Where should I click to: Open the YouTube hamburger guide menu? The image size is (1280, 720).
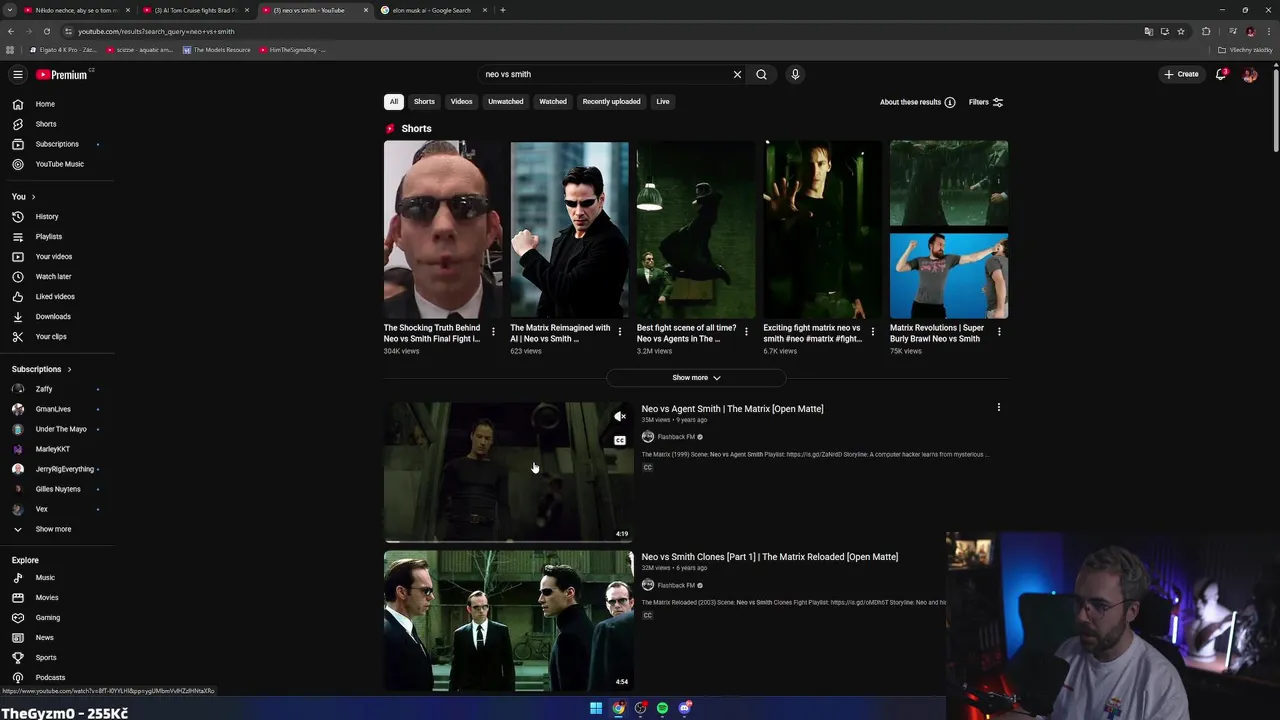[17, 74]
